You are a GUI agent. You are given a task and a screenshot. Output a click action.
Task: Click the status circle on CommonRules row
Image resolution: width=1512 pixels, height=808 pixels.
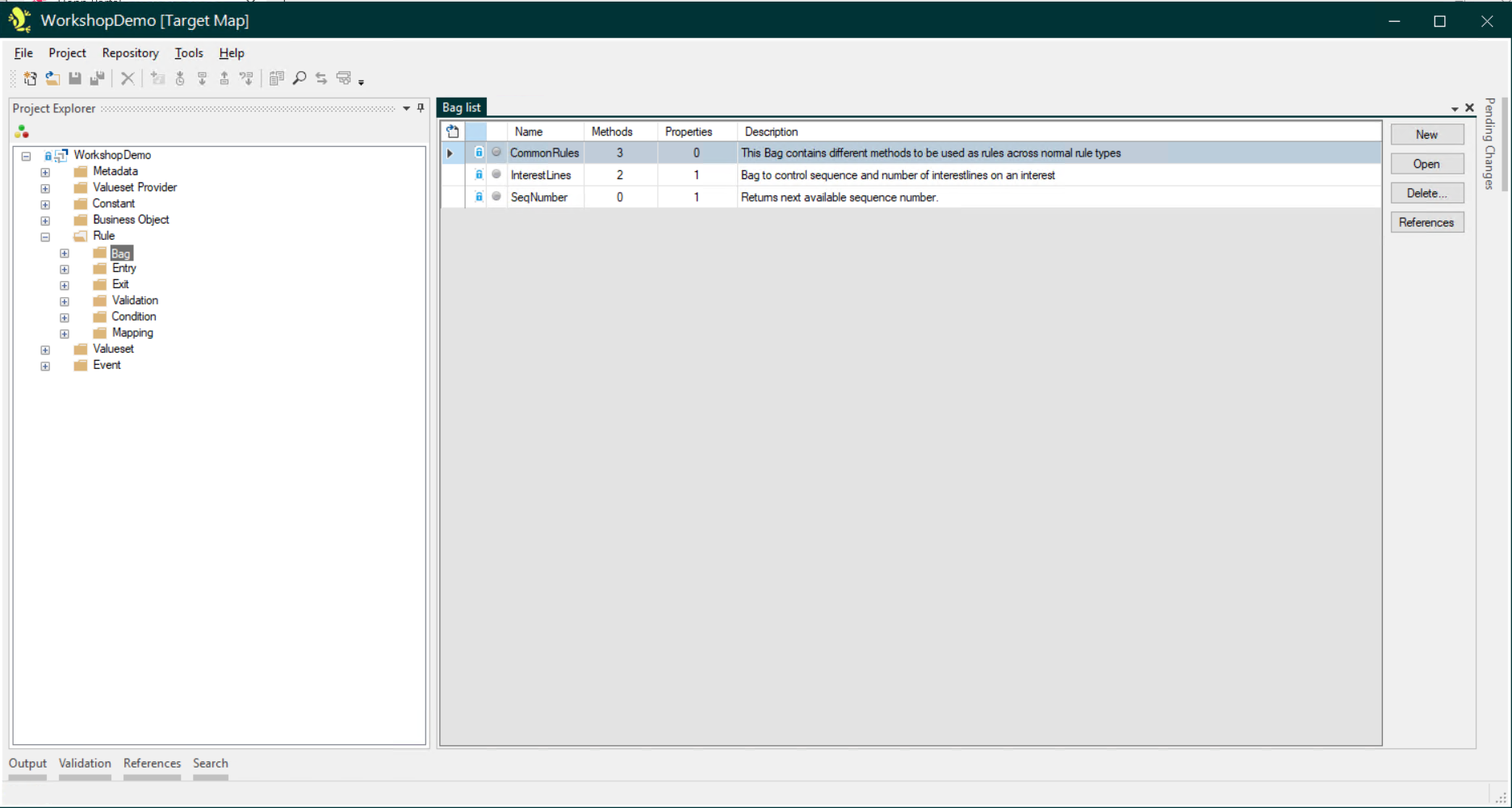pos(496,153)
